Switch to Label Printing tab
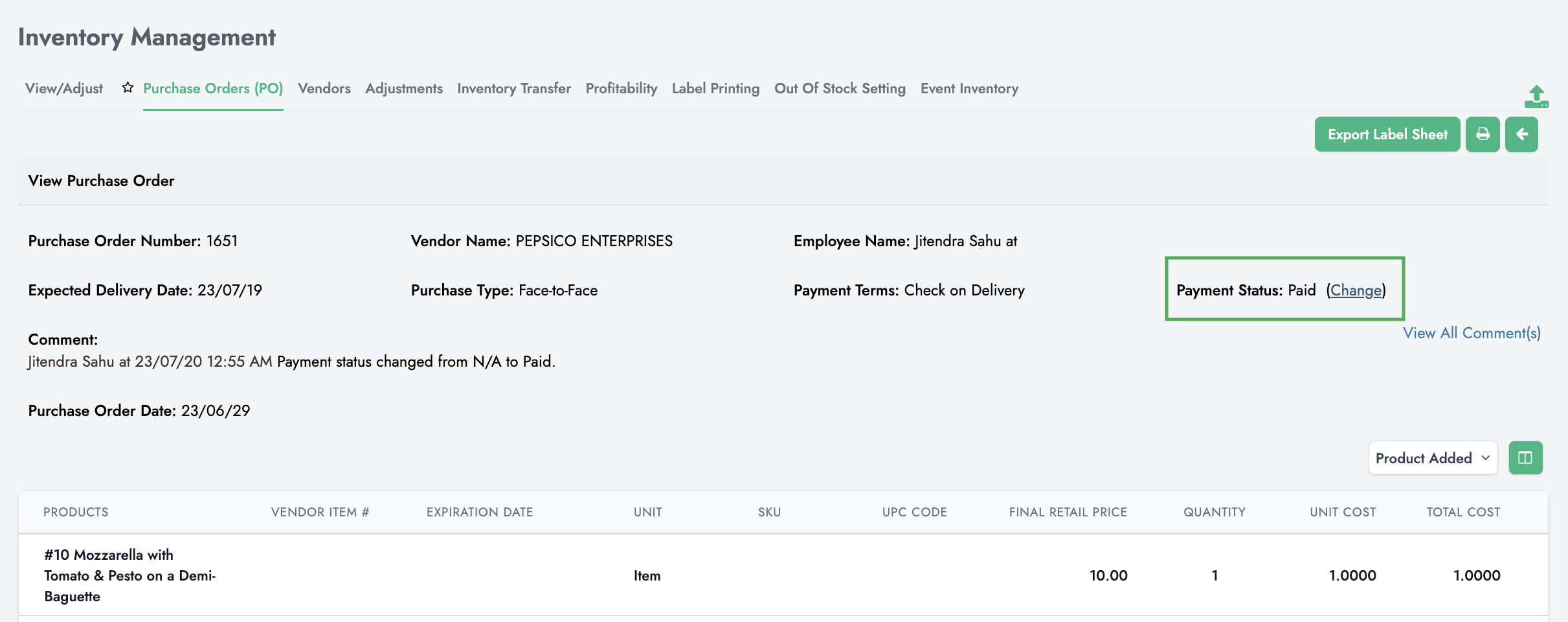Screen dimensions: 1568x622 tap(715, 89)
